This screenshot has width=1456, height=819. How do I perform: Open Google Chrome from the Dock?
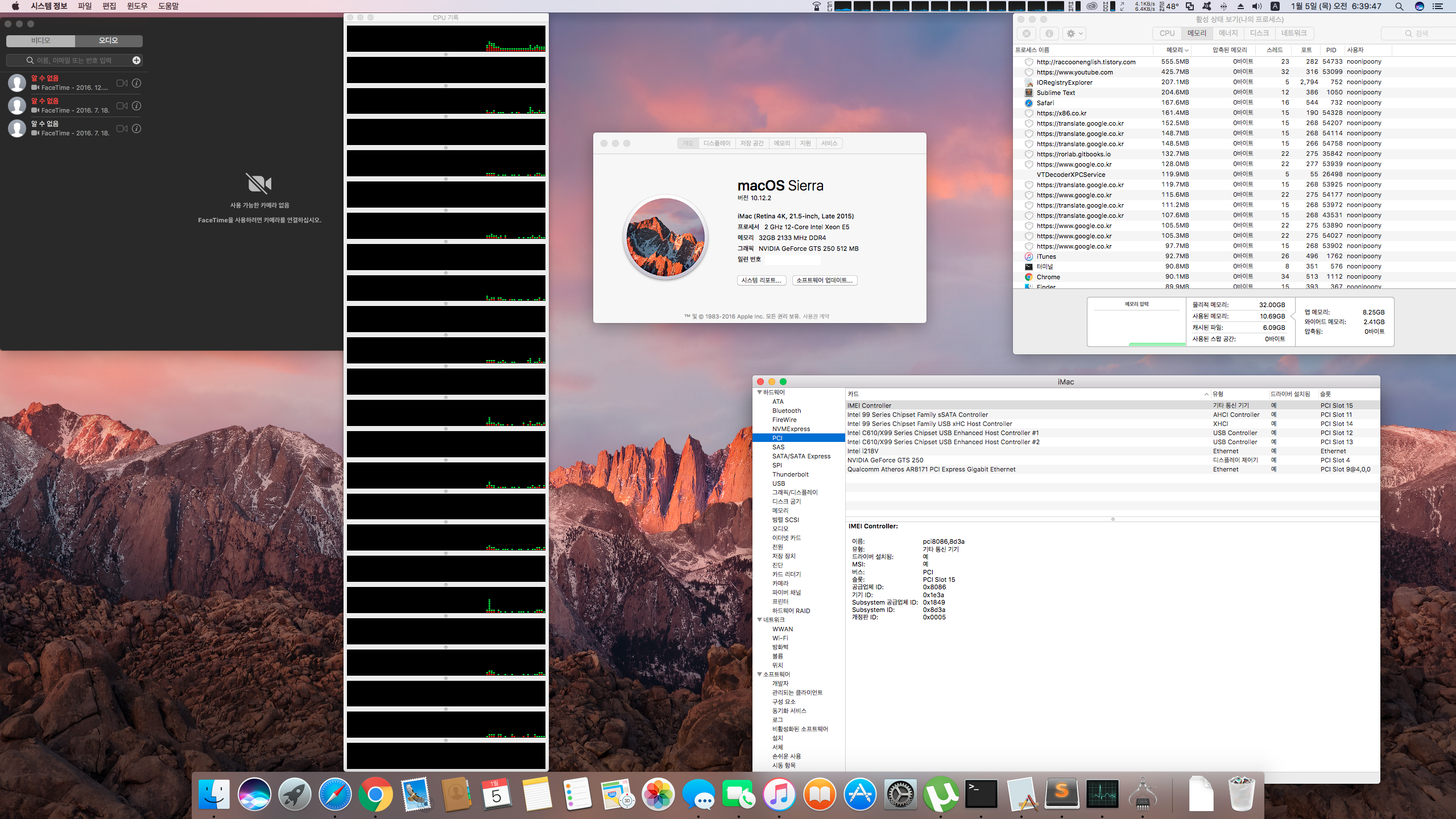click(x=375, y=794)
